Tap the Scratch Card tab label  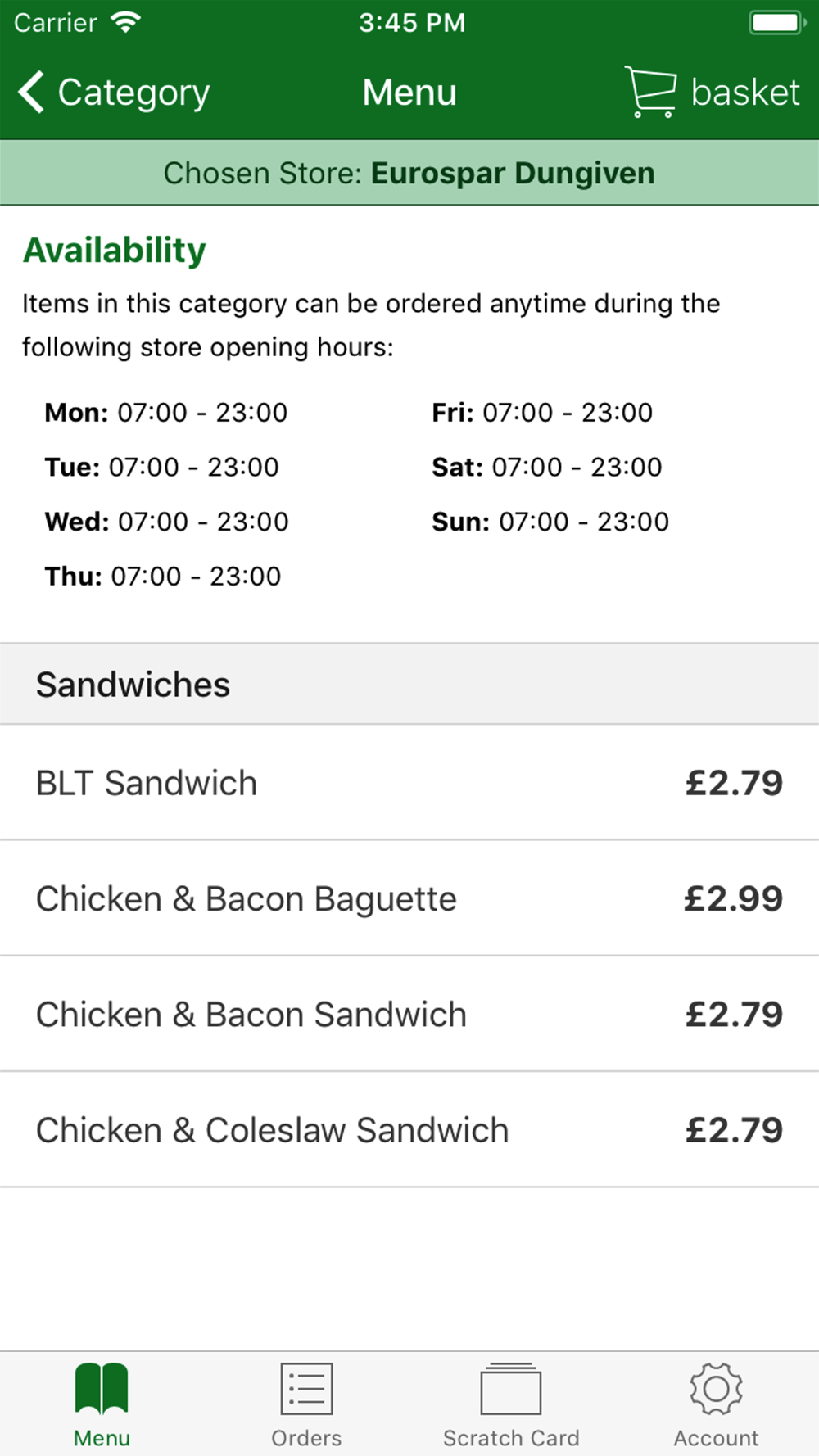pos(511,1438)
